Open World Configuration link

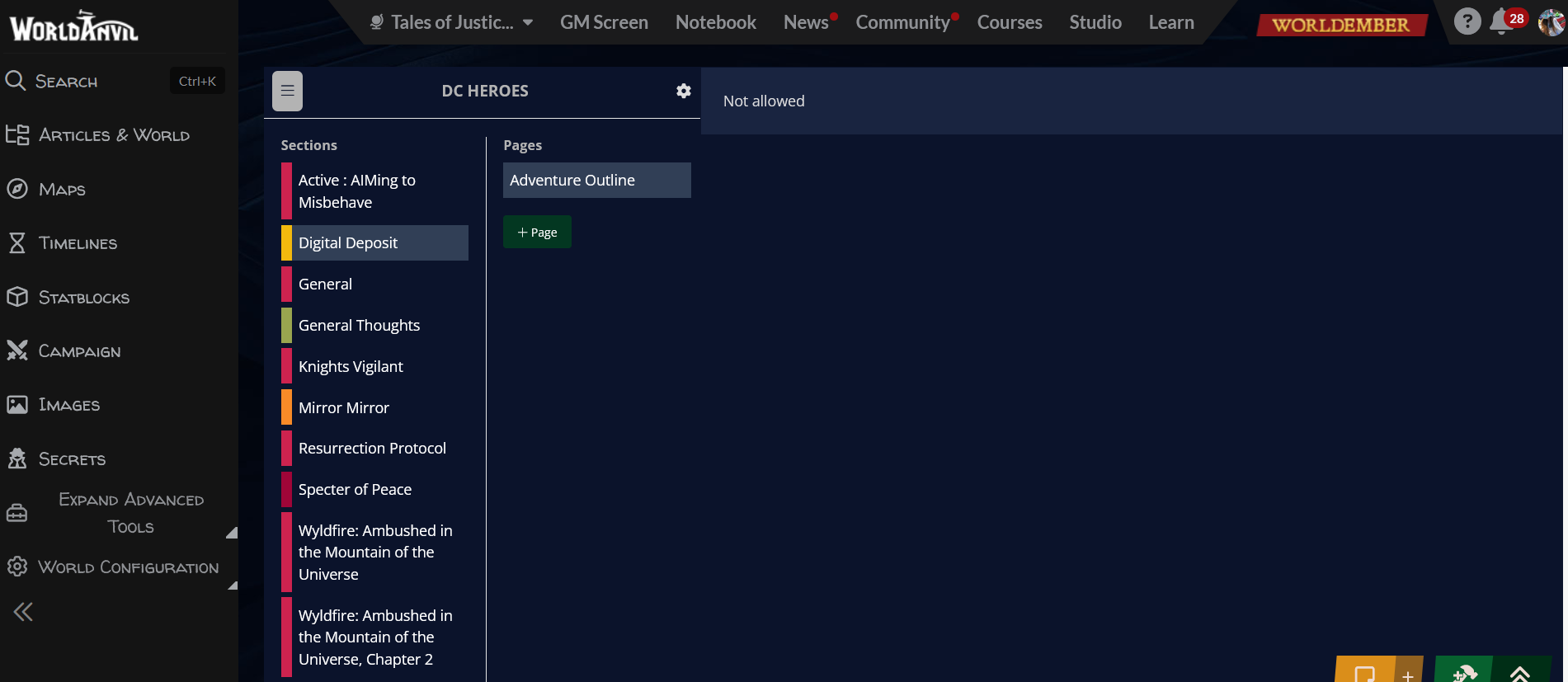129,567
